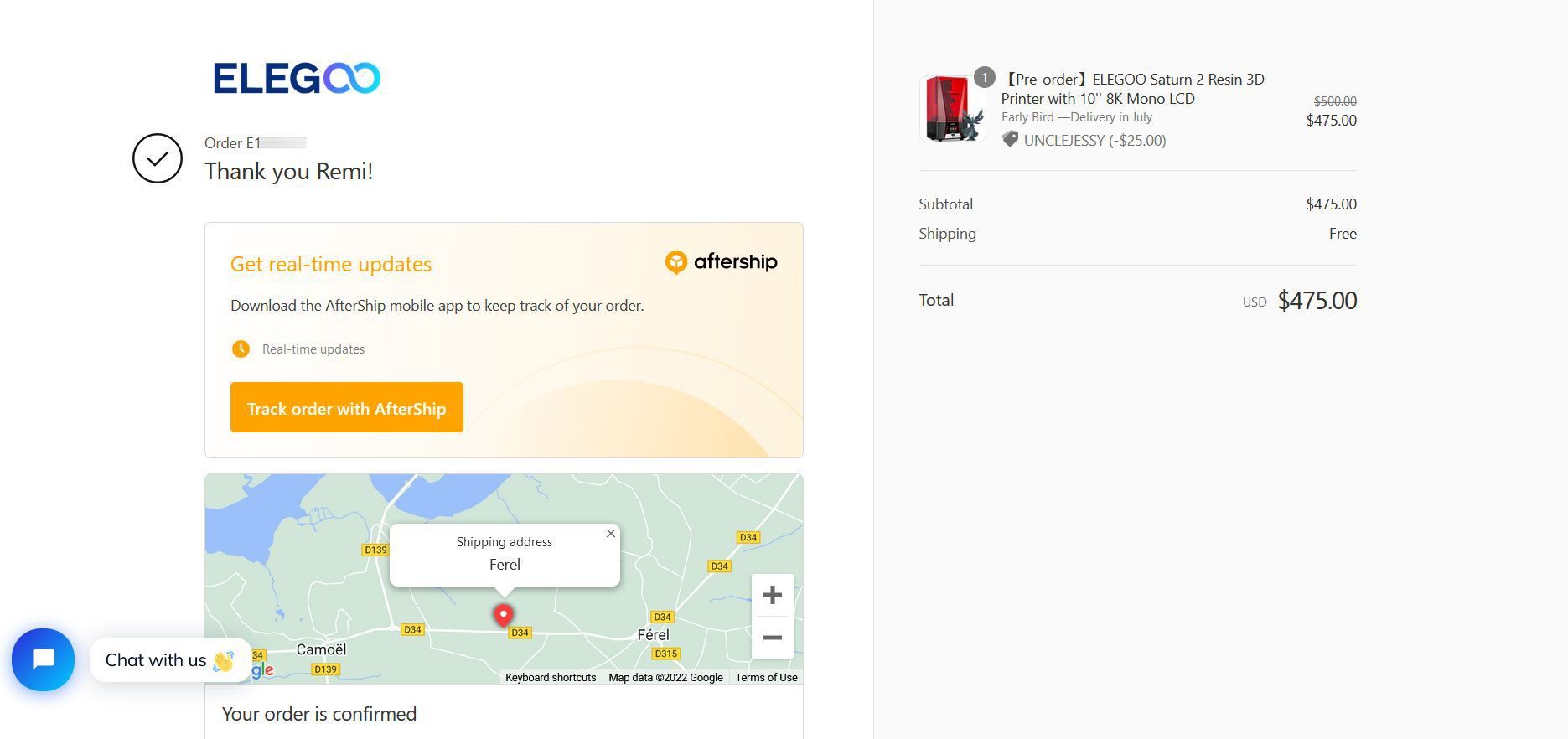The width and height of the screenshot is (1568, 739).
Task: Click the Thank you Remi! heading
Action: pyautogui.click(x=289, y=171)
